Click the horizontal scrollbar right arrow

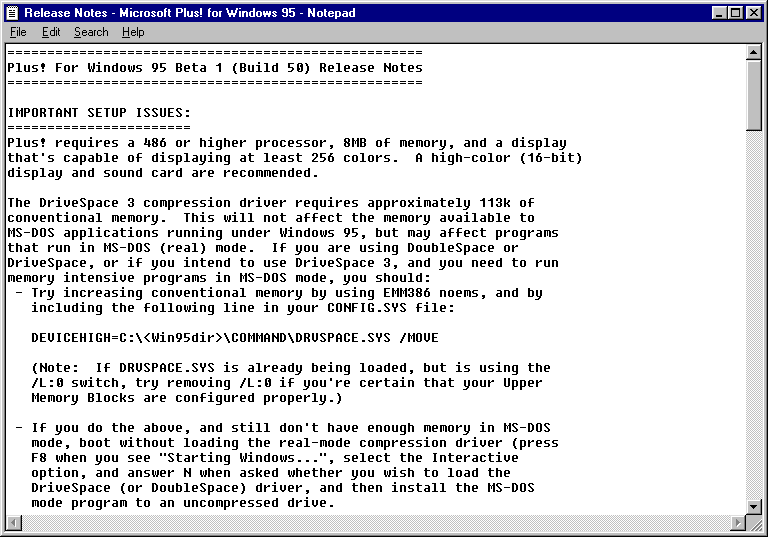tap(738, 523)
